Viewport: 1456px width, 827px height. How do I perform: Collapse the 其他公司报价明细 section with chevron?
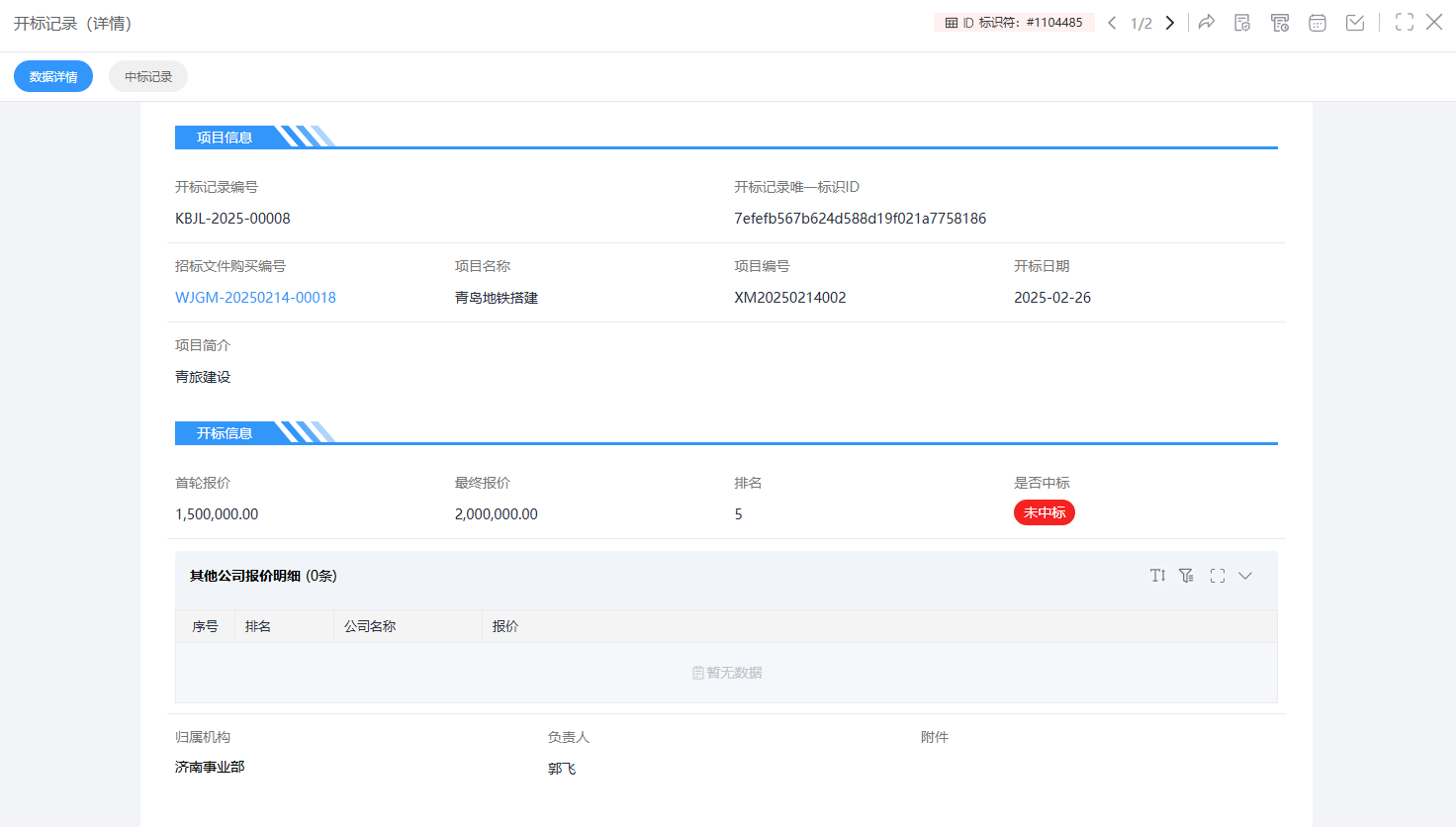click(x=1245, y=576)
